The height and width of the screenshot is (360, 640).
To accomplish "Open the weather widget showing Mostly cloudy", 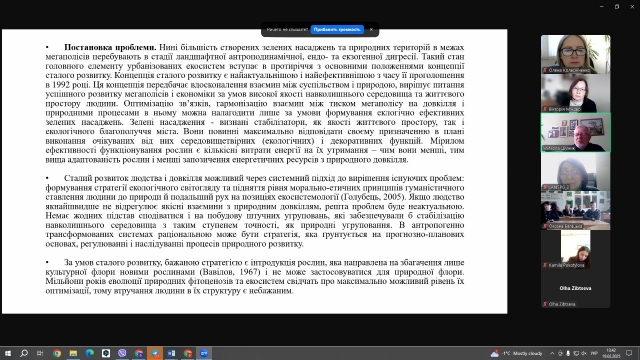I will tap(517, 353).
